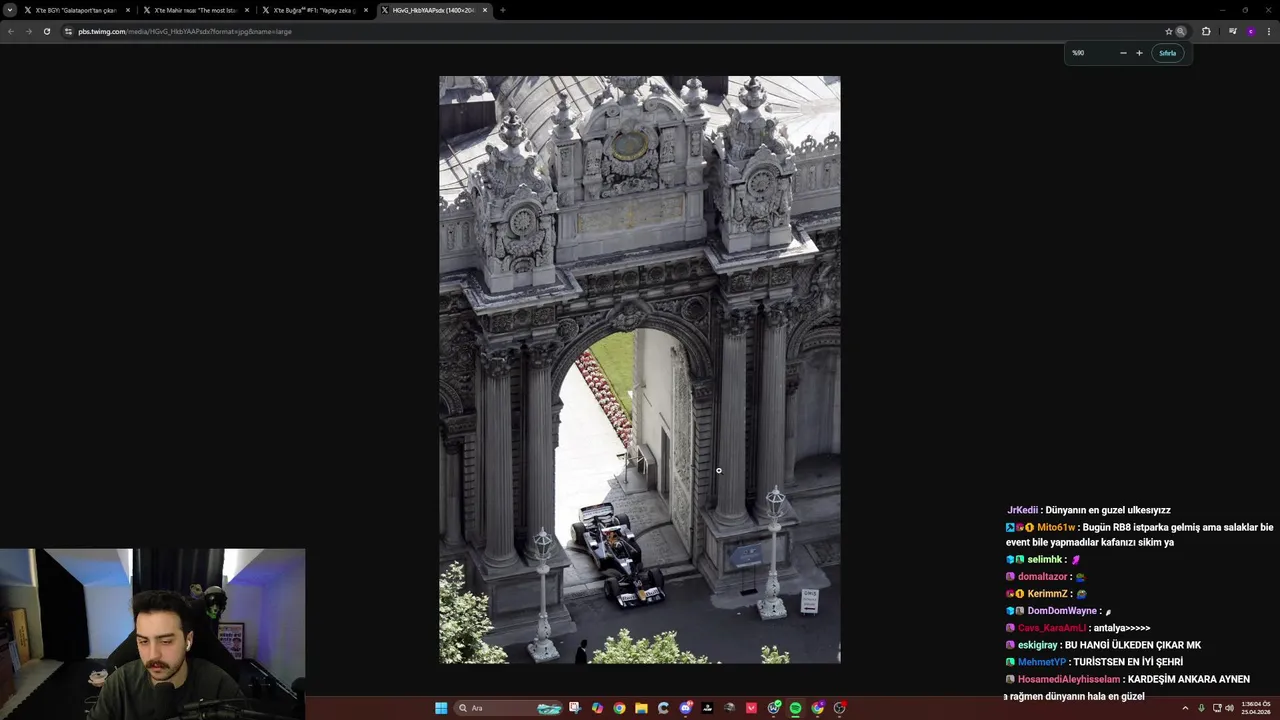The width and height of the screenshot is (1280, 720).
Task: Click chat username Mito61w
Action: click(1056, 527)
